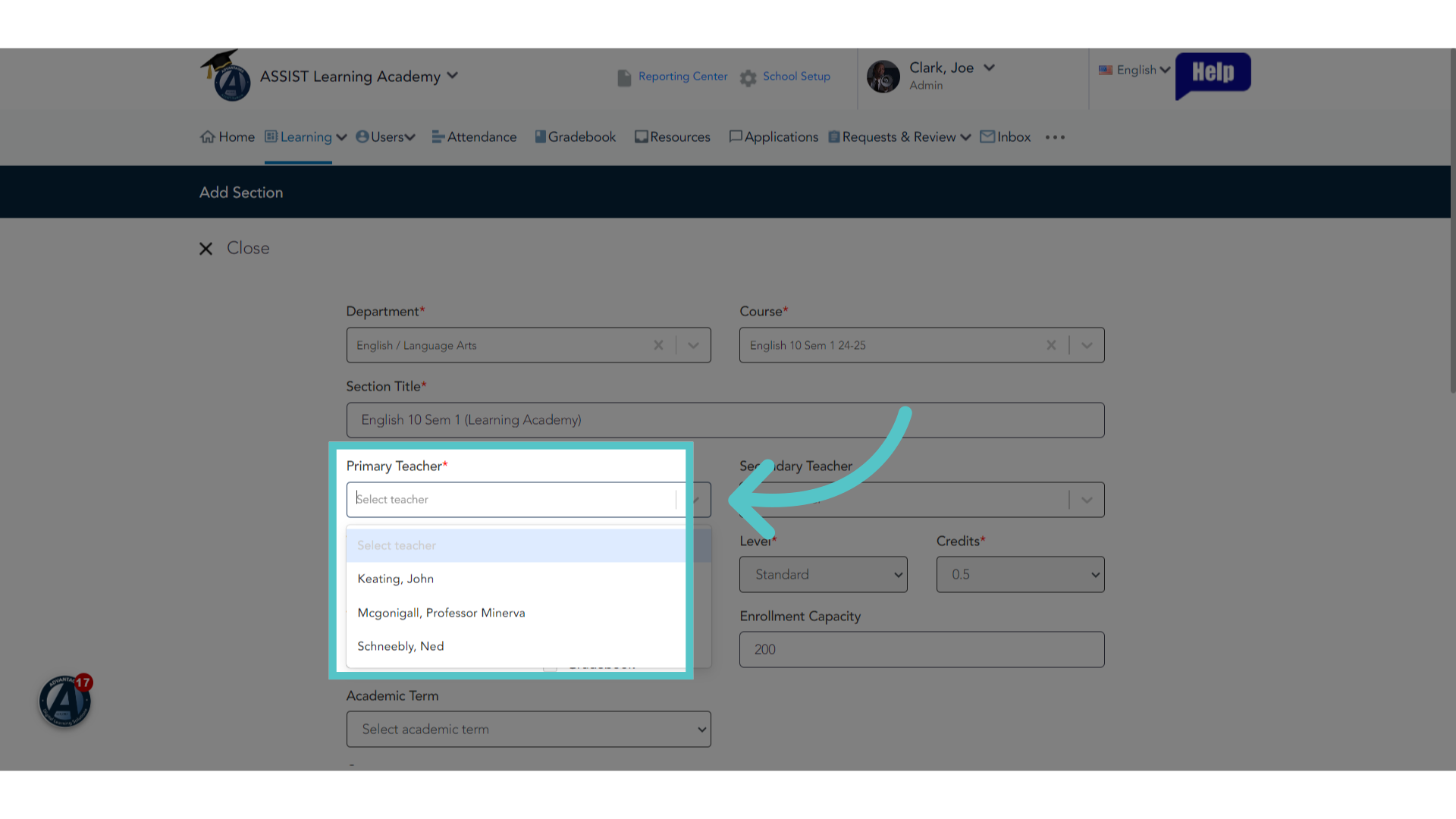Click the Close label to exit Add Section

[x=248, y=248]
